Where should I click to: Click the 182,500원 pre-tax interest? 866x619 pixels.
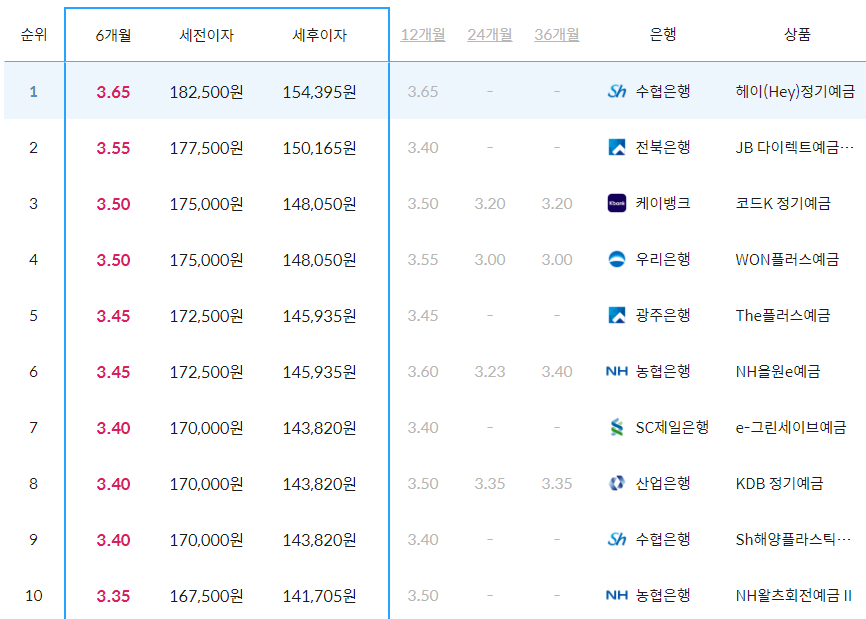click(x=207, y=92)
